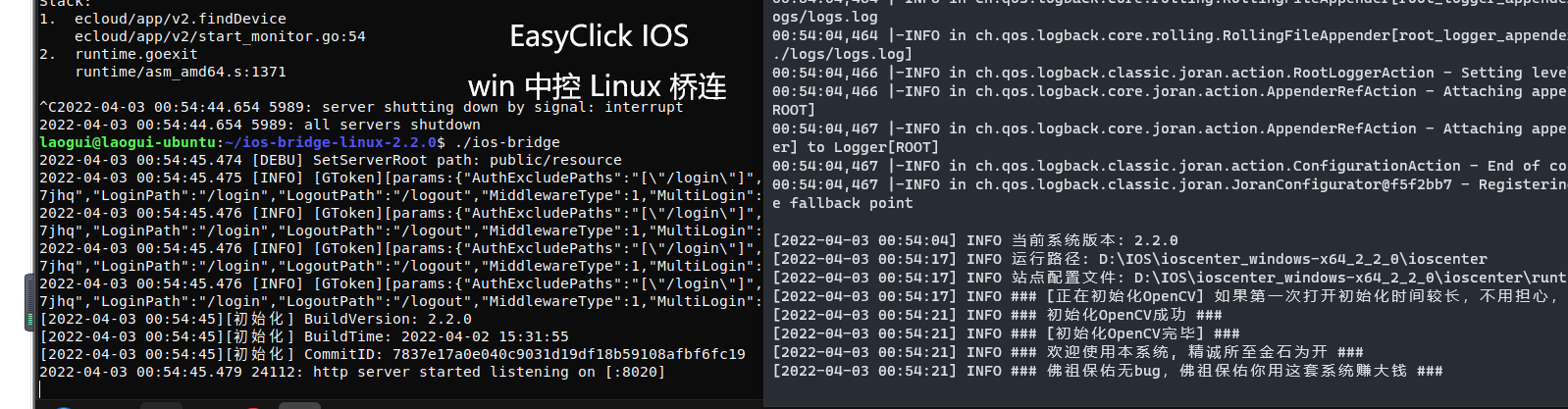The width and height of the screenshot is (1568, 409).
Task: Focus the Linux terminal cursor on the empty line
Action: (x=41, y=389)
